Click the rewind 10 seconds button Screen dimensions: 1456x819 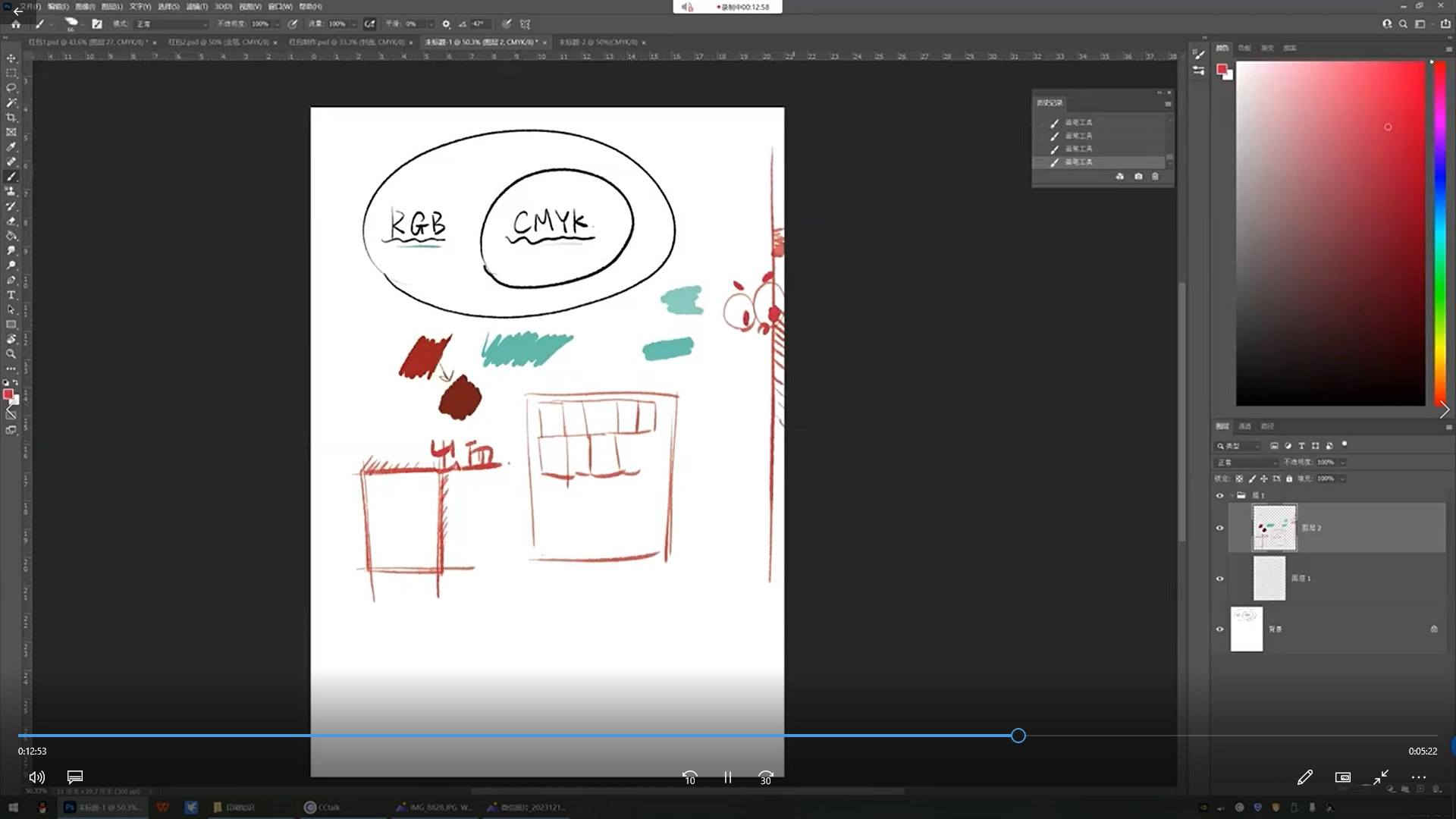[689, 777]
